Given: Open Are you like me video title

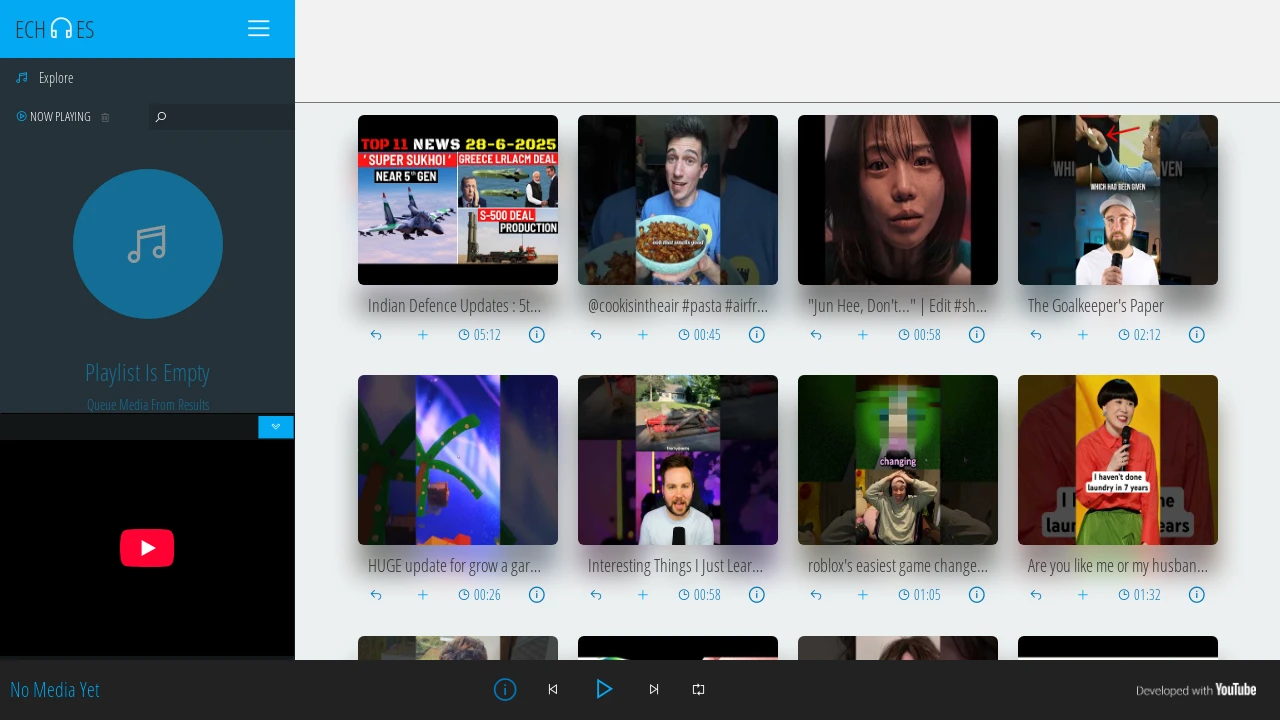Looking at the screenshot, I should coord(1118,566).
